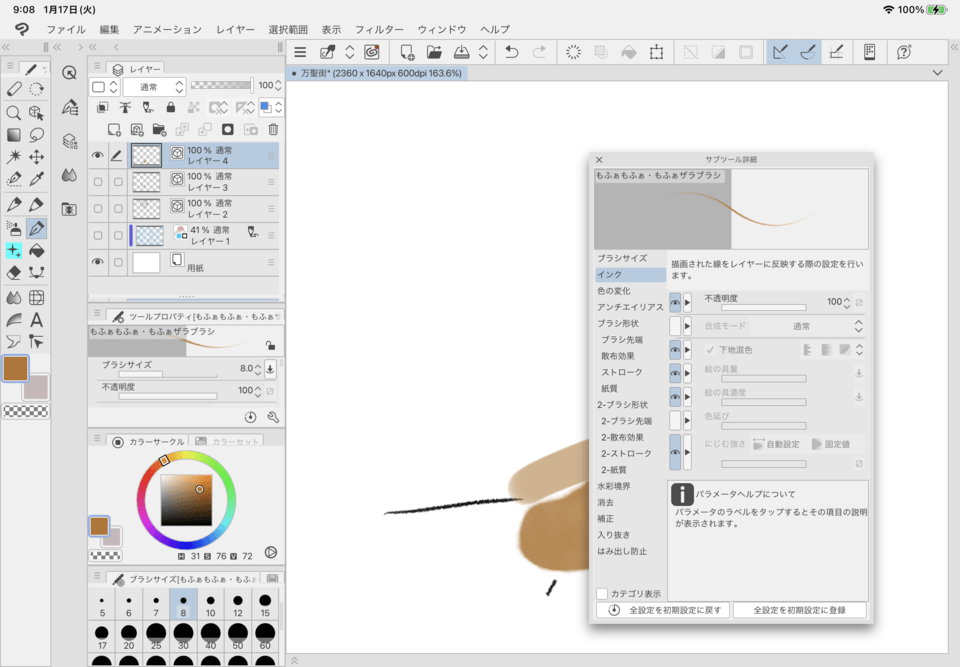
Task: Adjust ブラシサイズ 8.0 stepper arrows
Action: (x=258, y=369)
